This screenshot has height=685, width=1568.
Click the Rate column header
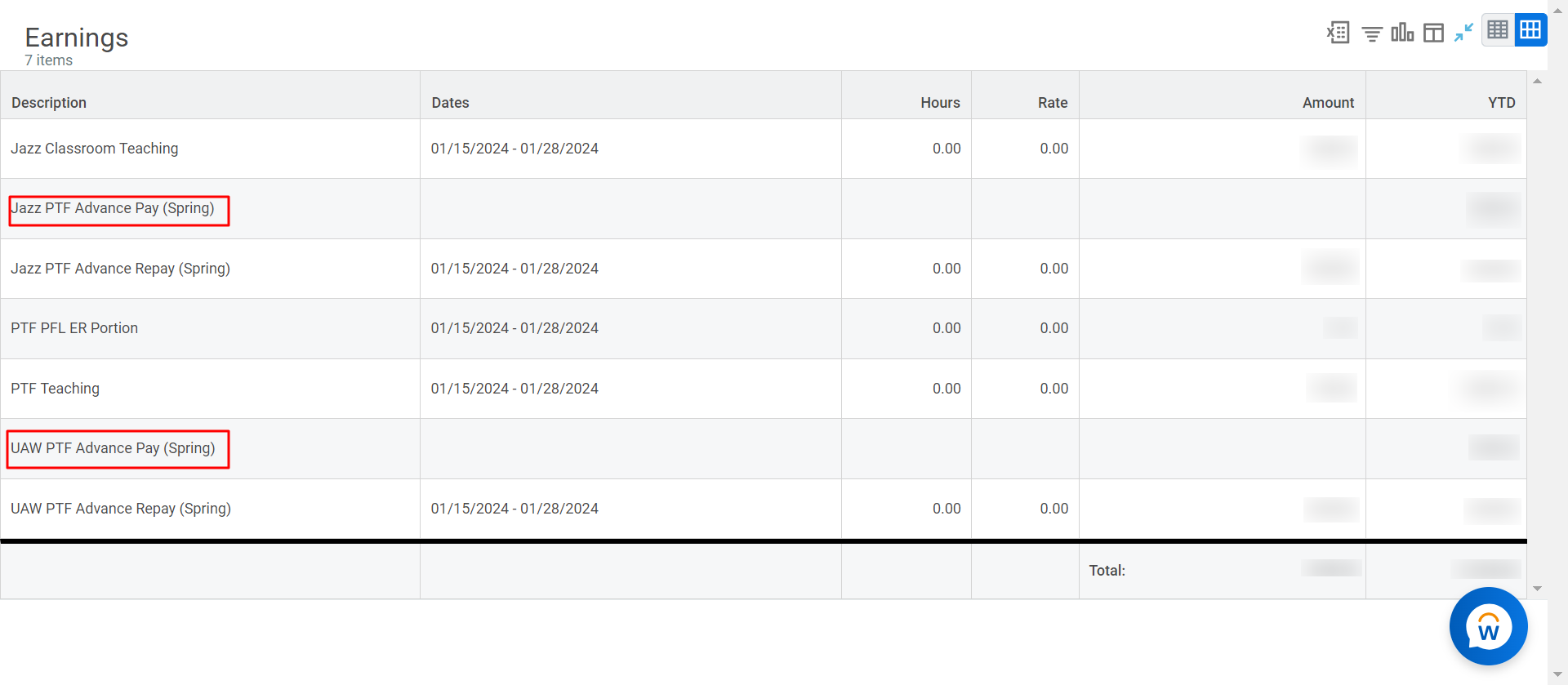pyautogui.click(x=1053, y=103)
